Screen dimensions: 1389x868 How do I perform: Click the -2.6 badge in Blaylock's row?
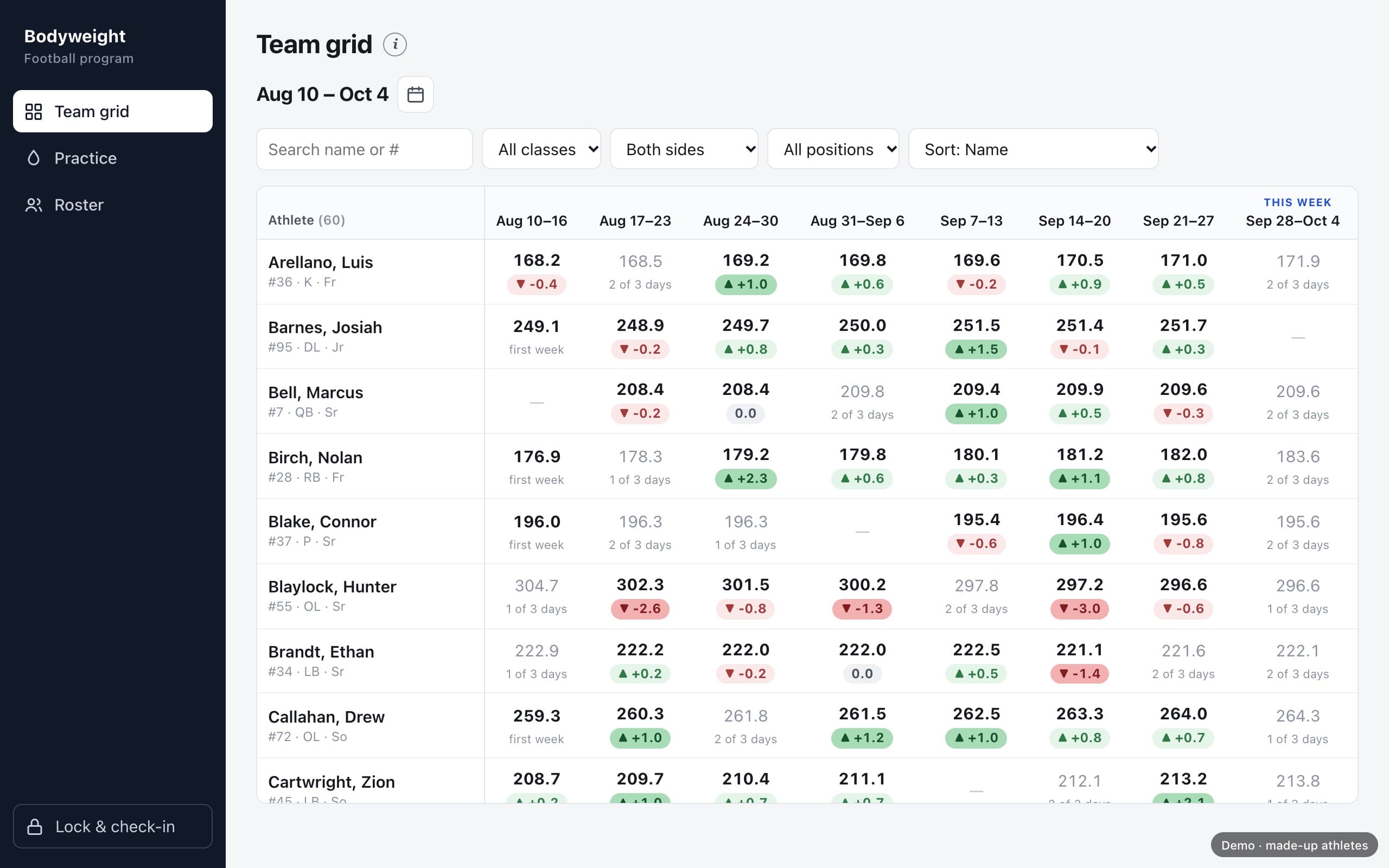click(640, 609)
